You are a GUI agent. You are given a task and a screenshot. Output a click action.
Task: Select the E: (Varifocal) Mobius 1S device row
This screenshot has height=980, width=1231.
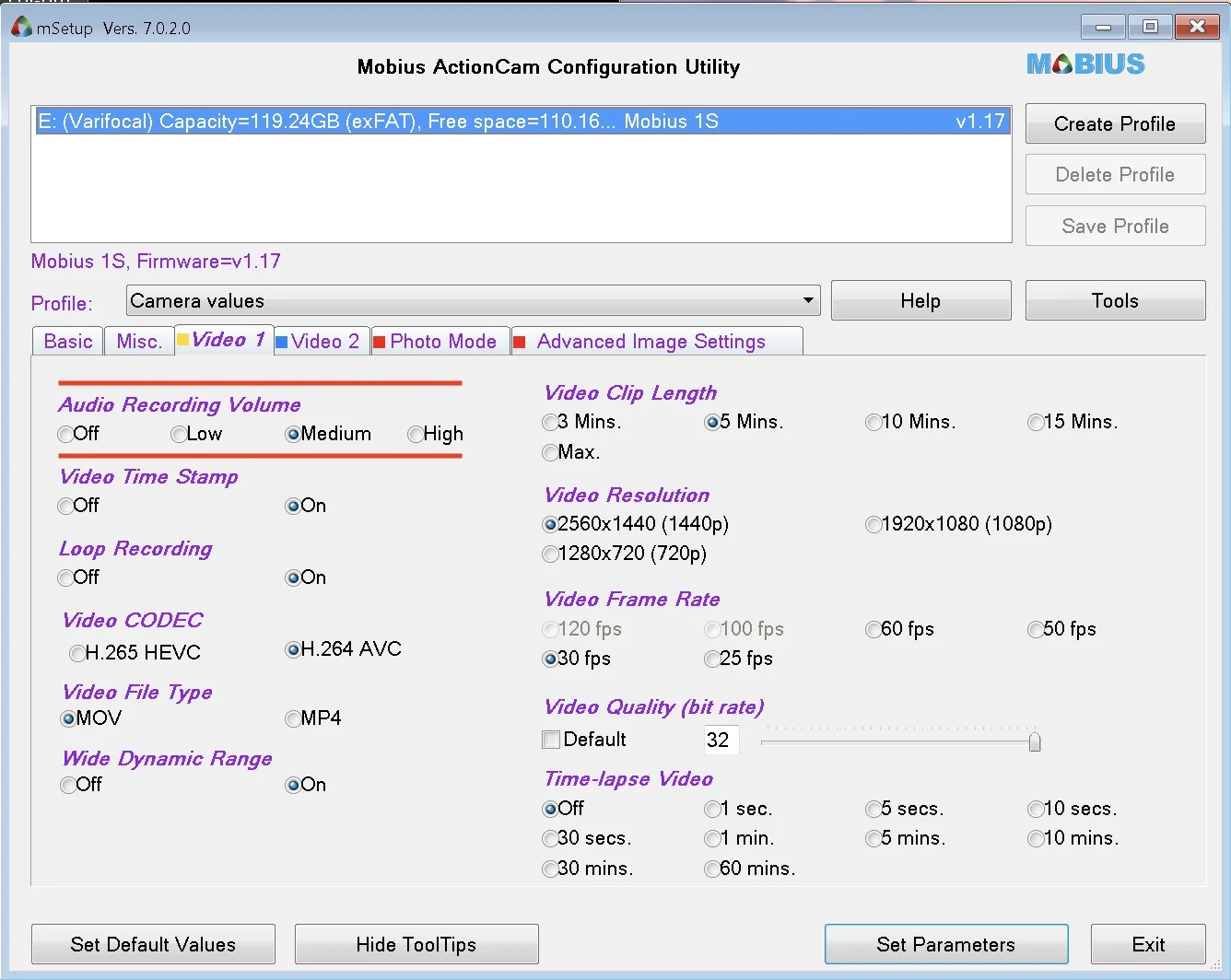[522, 122]
